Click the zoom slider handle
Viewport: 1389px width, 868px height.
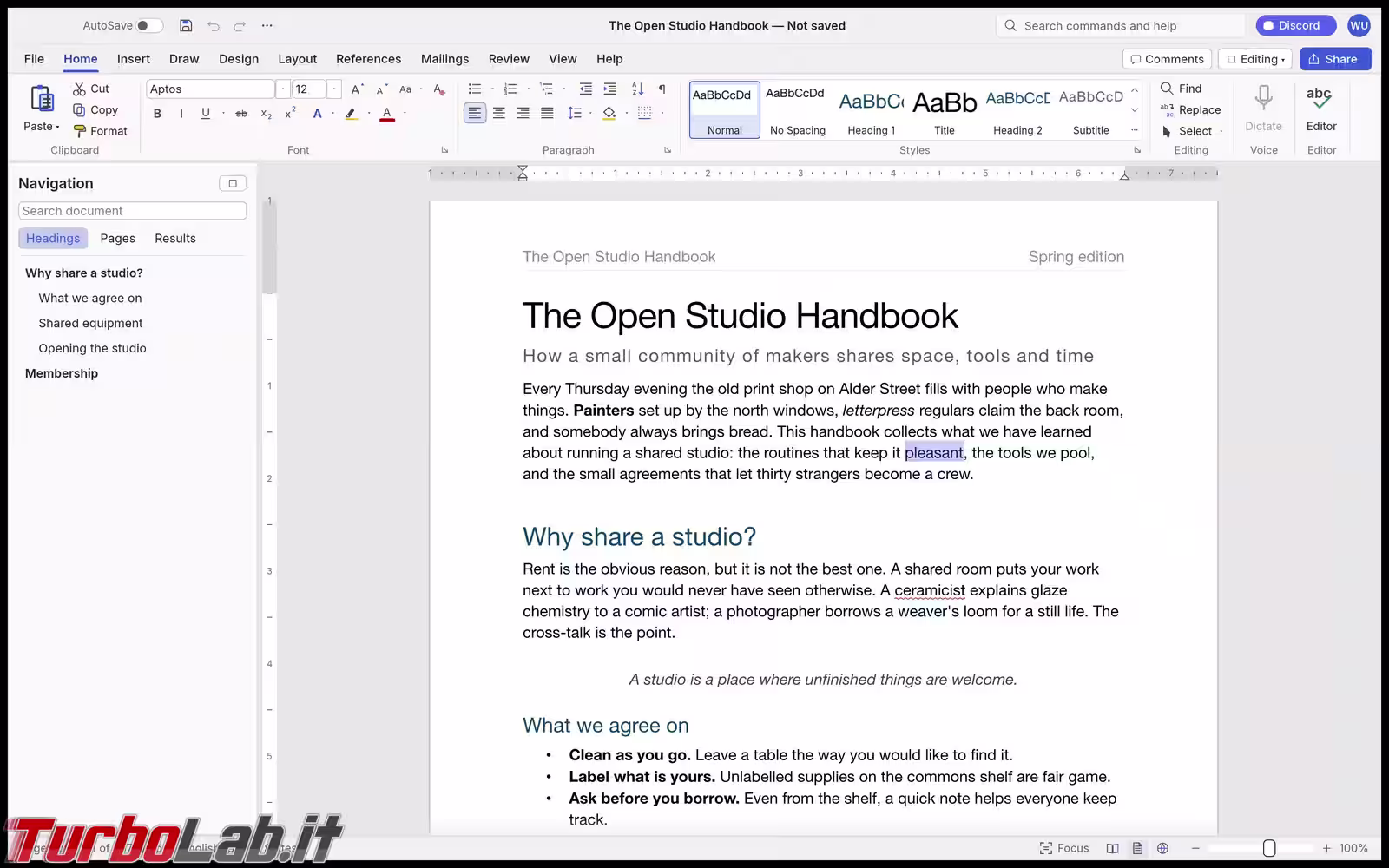coord(1268,848)
